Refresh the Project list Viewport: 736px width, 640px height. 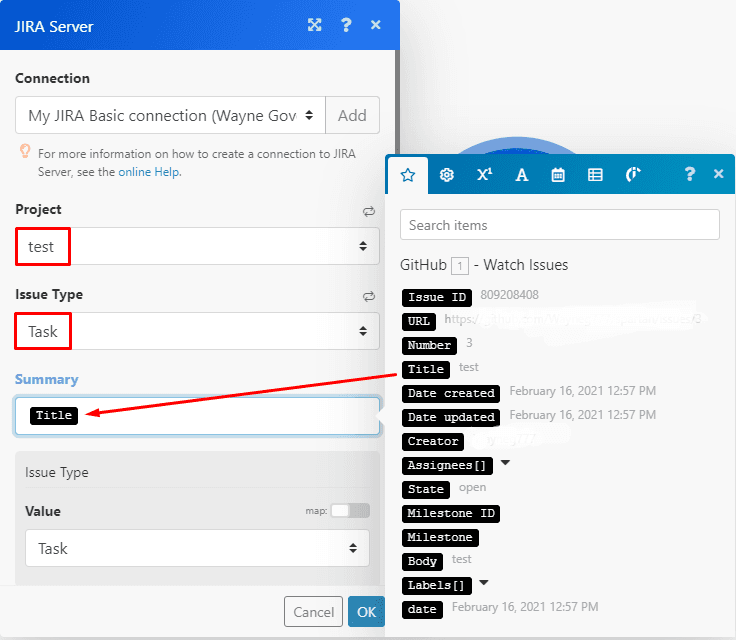(369, 211)
